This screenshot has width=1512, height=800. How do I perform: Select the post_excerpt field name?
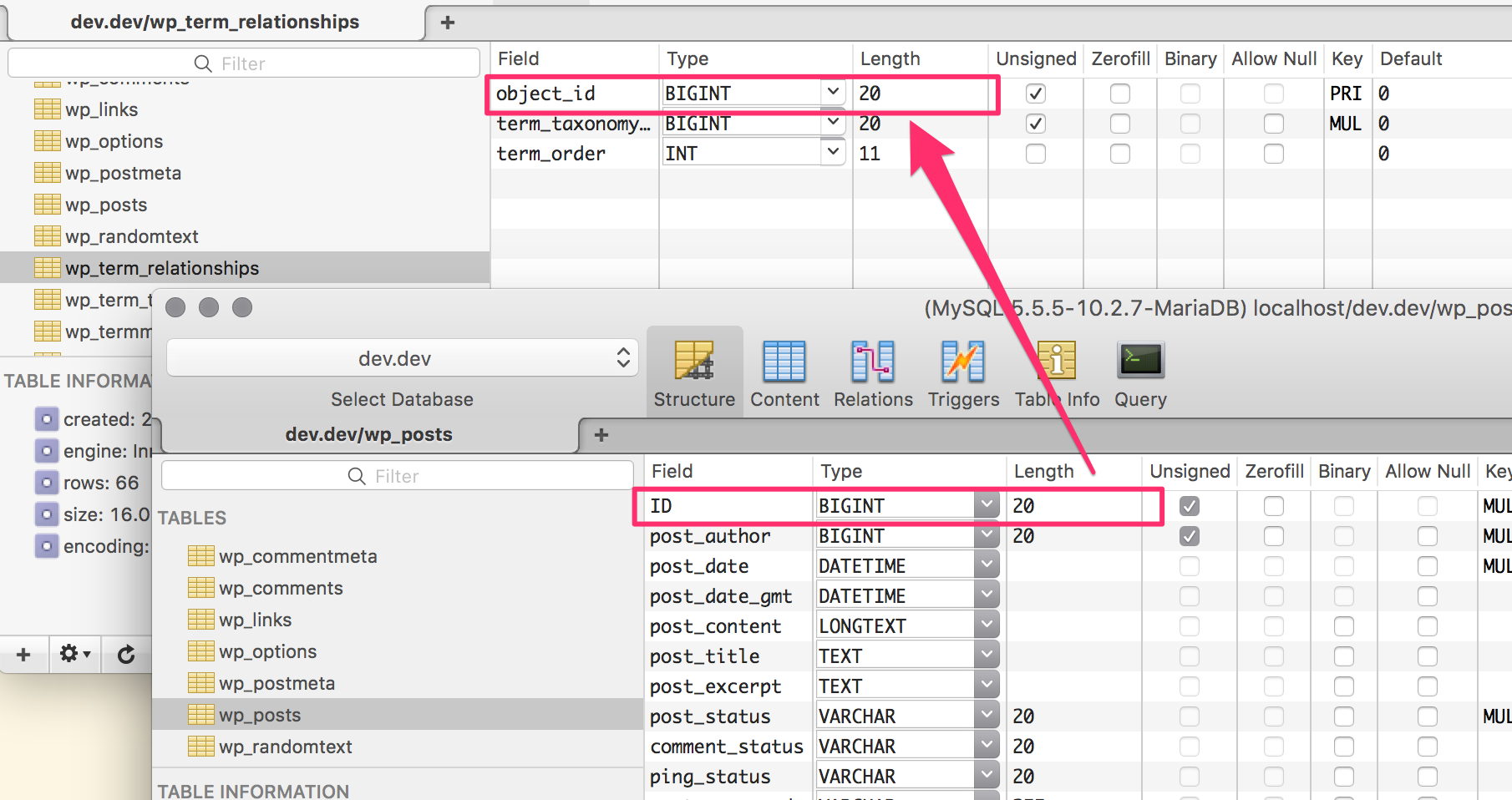[x=716, y=686]
